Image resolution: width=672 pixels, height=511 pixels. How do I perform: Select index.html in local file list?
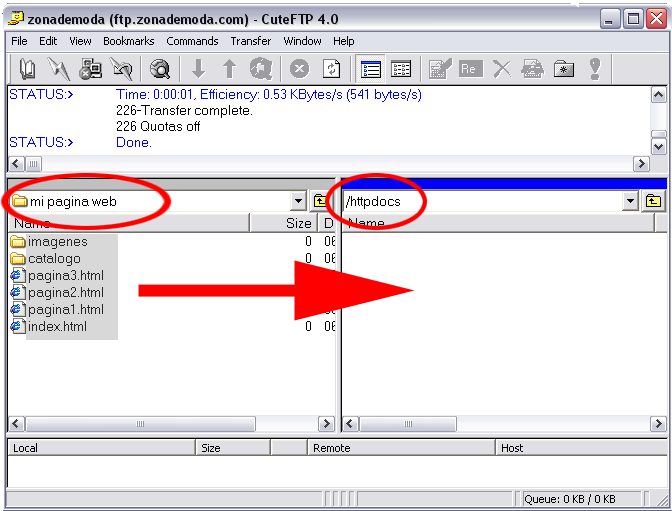tap(57, 327)
